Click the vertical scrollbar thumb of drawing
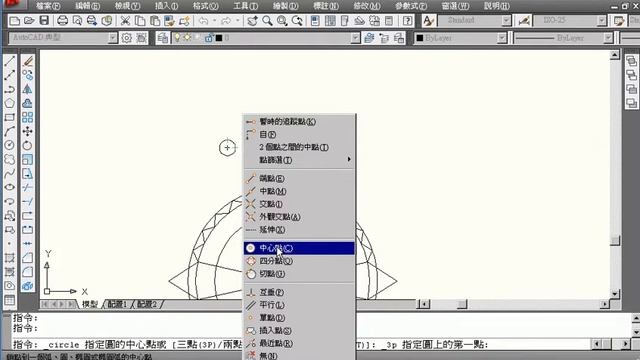640x360 pixels. (615, 240)
